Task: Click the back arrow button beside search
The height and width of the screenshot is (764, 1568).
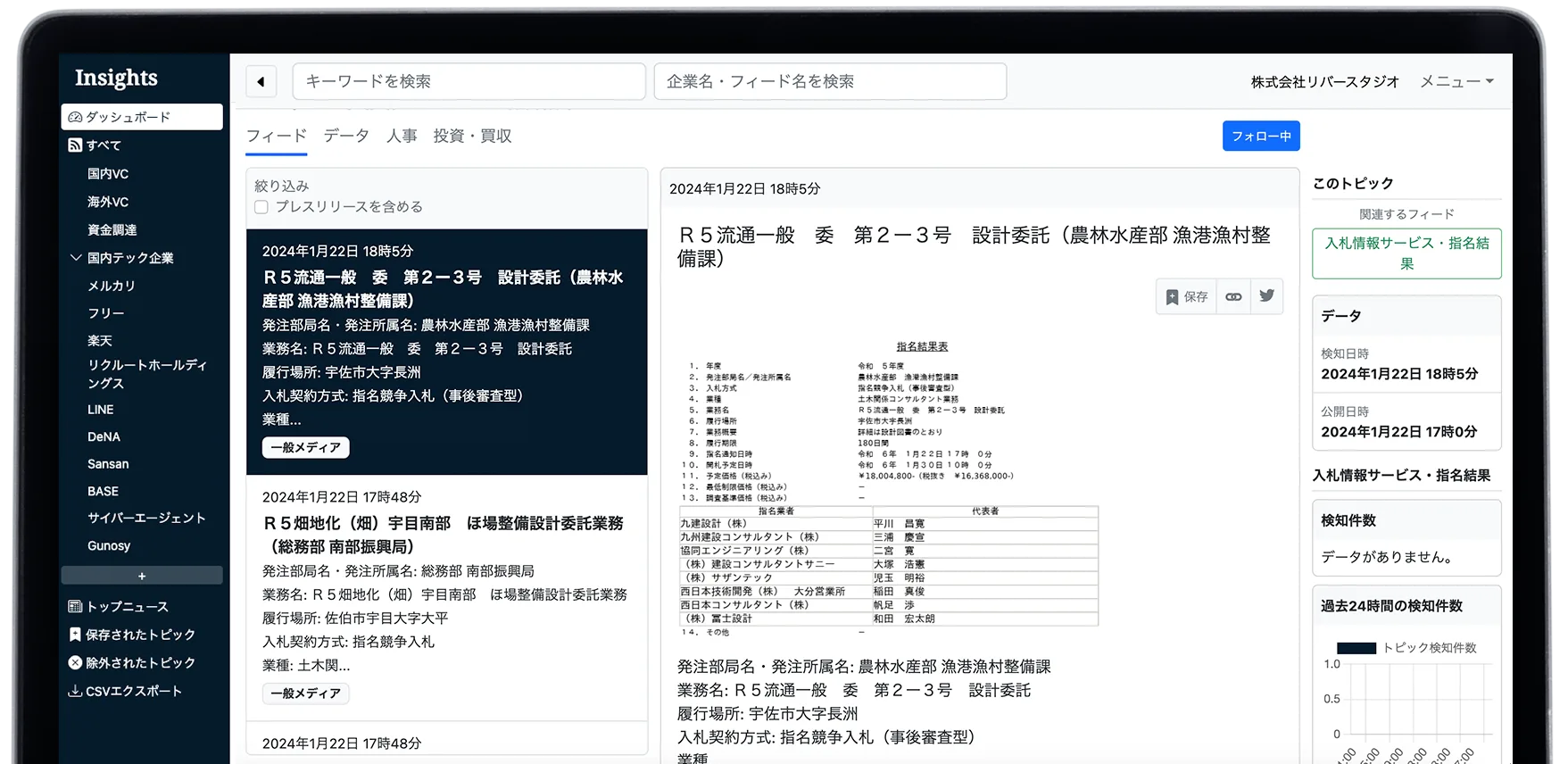Action: tap(261, 82)
